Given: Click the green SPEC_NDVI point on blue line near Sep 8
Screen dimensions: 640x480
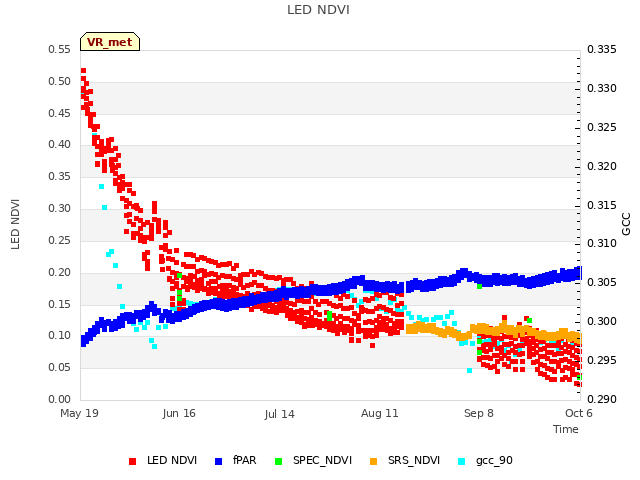Looking at the screenshot, I should (480, 286).
